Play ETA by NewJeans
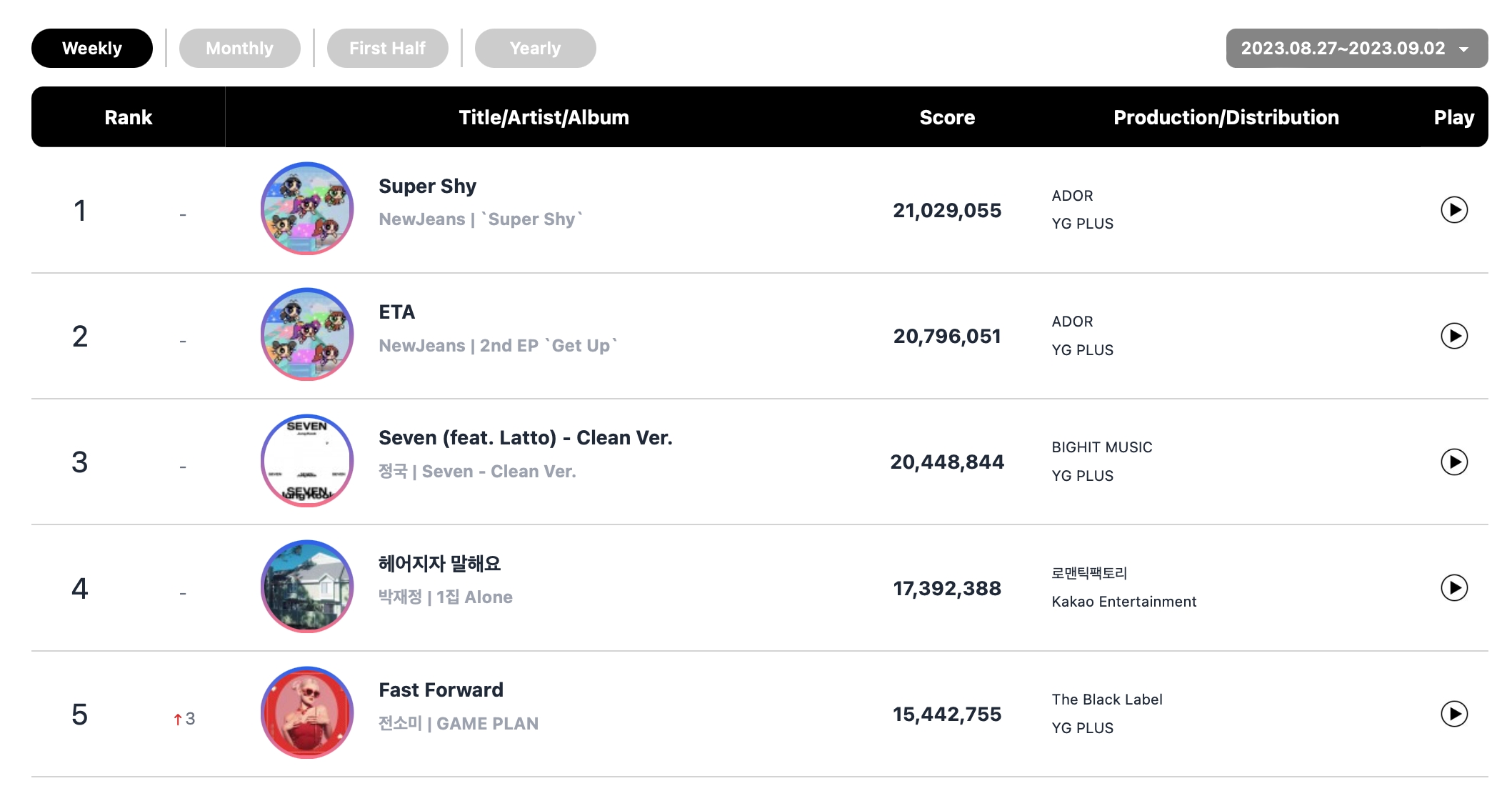1512x786 pixels. pos(1453,336)
